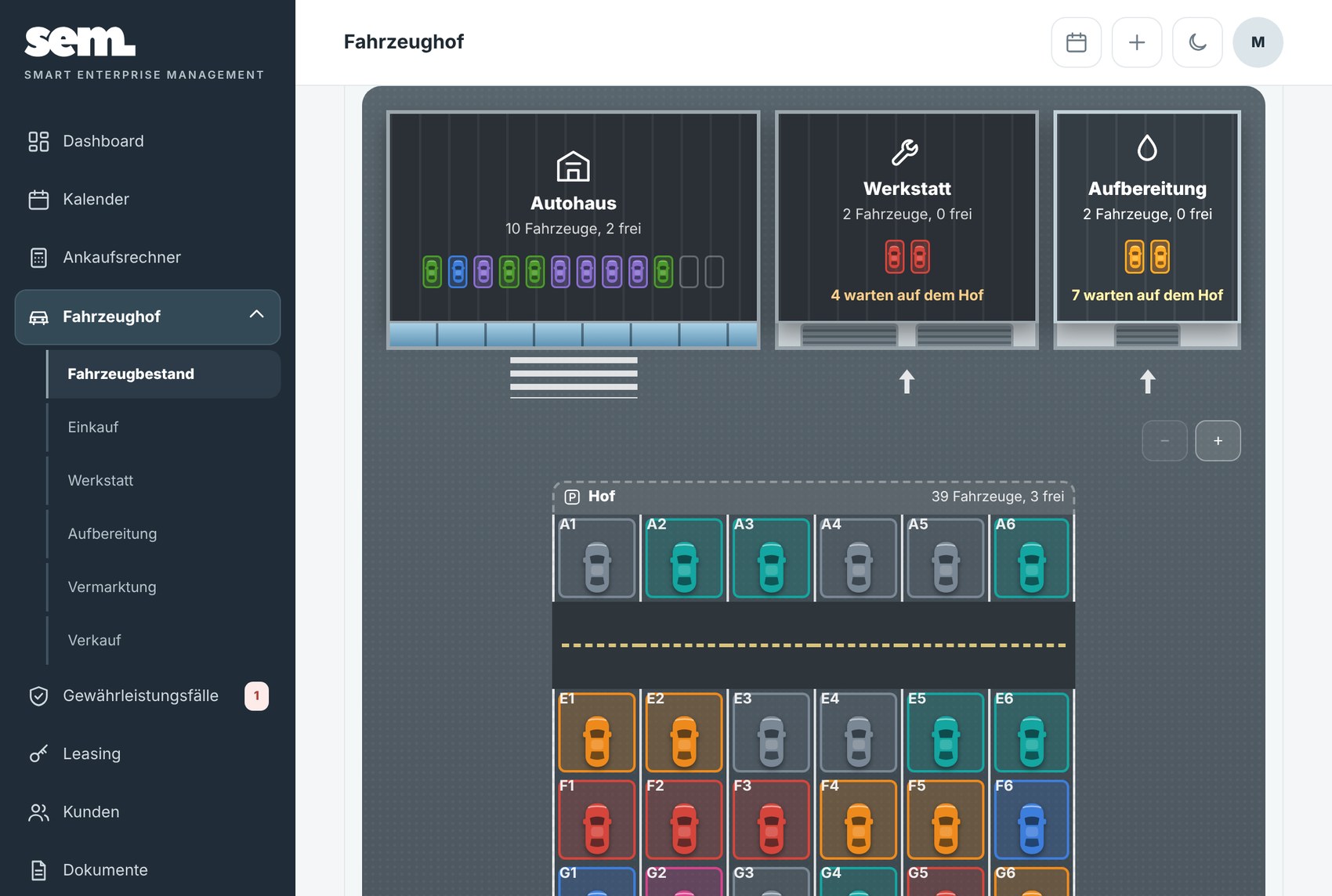
Task: Open Dashboard in the sidebar
Action: pyautogui.click(x=147, y=141)
